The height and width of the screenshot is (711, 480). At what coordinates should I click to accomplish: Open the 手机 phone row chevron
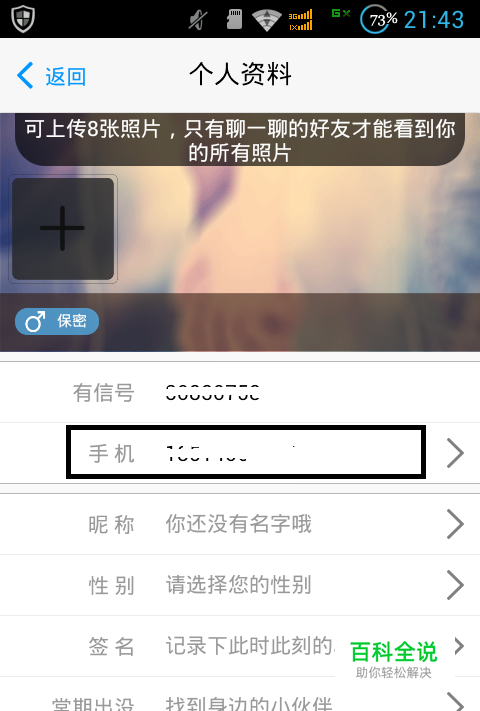pyautogui.click(x=455, y=453)
